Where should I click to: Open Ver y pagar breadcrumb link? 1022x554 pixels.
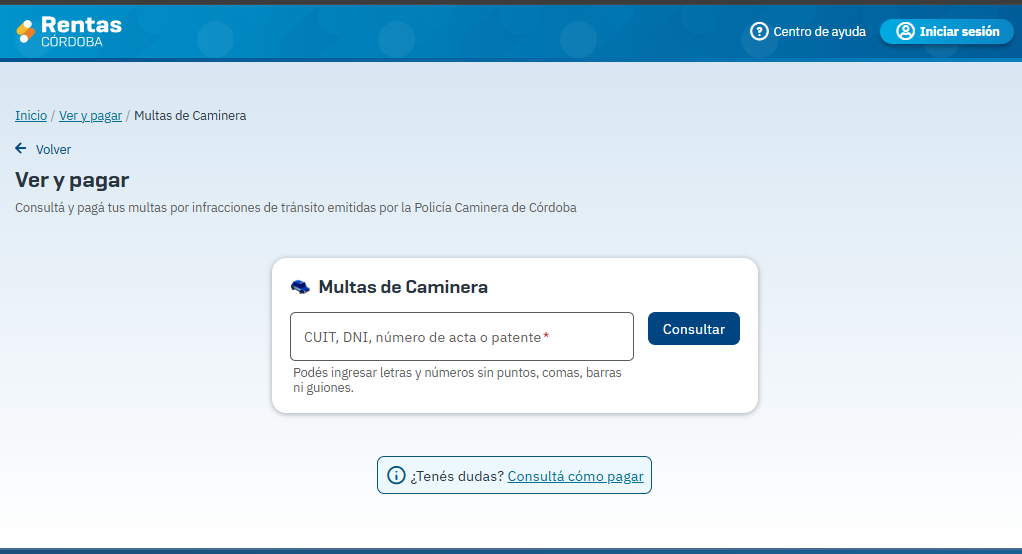(x=90, y=115)
